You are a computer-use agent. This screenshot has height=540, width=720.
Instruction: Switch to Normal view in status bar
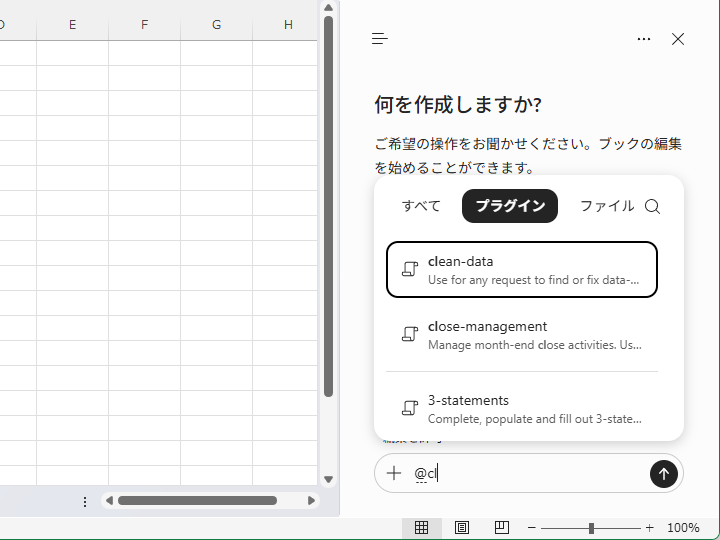coord(422,528)
